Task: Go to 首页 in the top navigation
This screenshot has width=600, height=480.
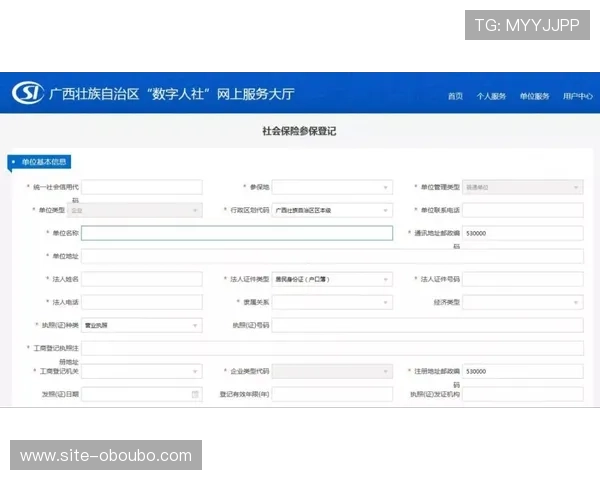Action: pos(455,96)
